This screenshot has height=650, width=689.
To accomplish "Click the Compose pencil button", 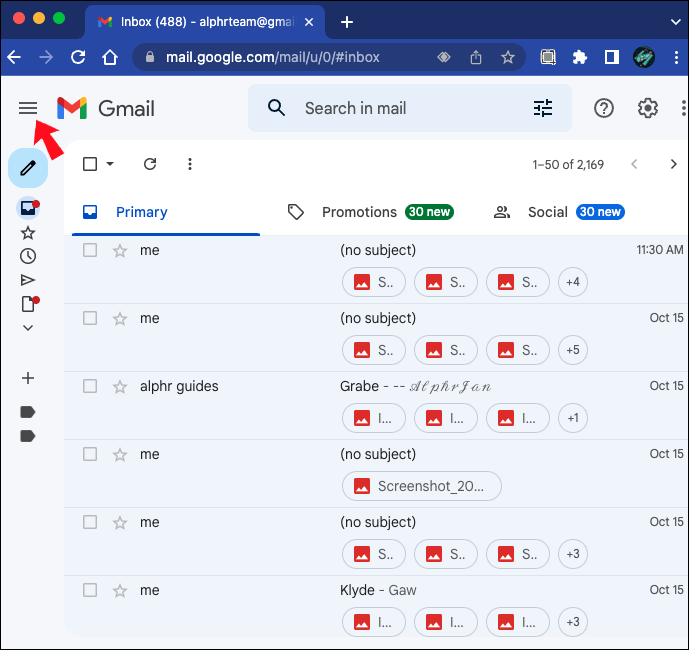I will tap(28, 168).
